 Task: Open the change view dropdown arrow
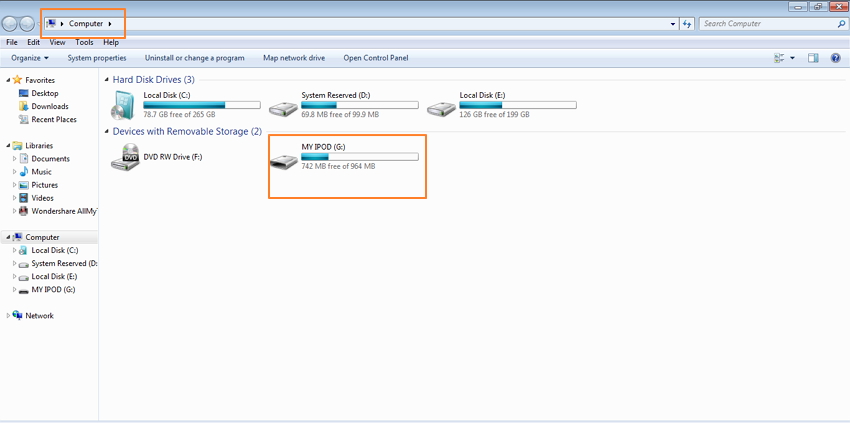click(792, 58)
